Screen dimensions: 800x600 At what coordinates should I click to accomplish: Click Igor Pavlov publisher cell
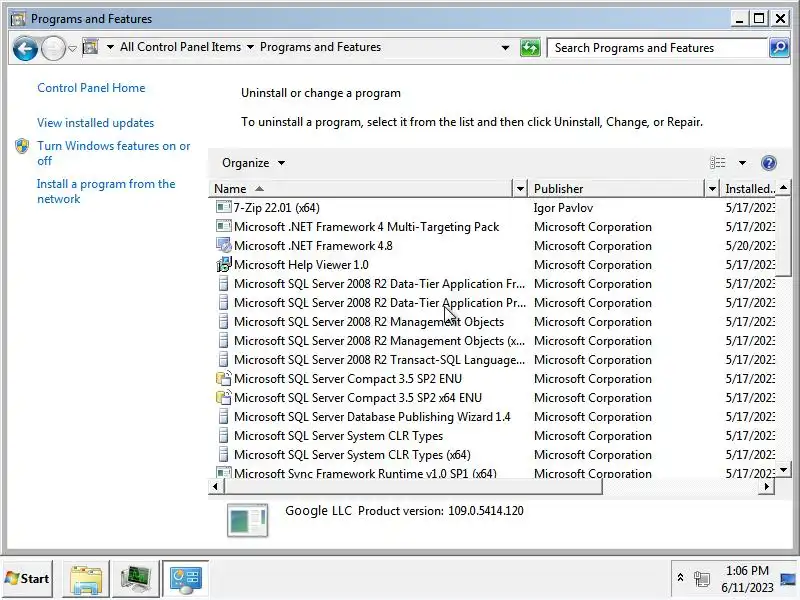coord(563,208)
